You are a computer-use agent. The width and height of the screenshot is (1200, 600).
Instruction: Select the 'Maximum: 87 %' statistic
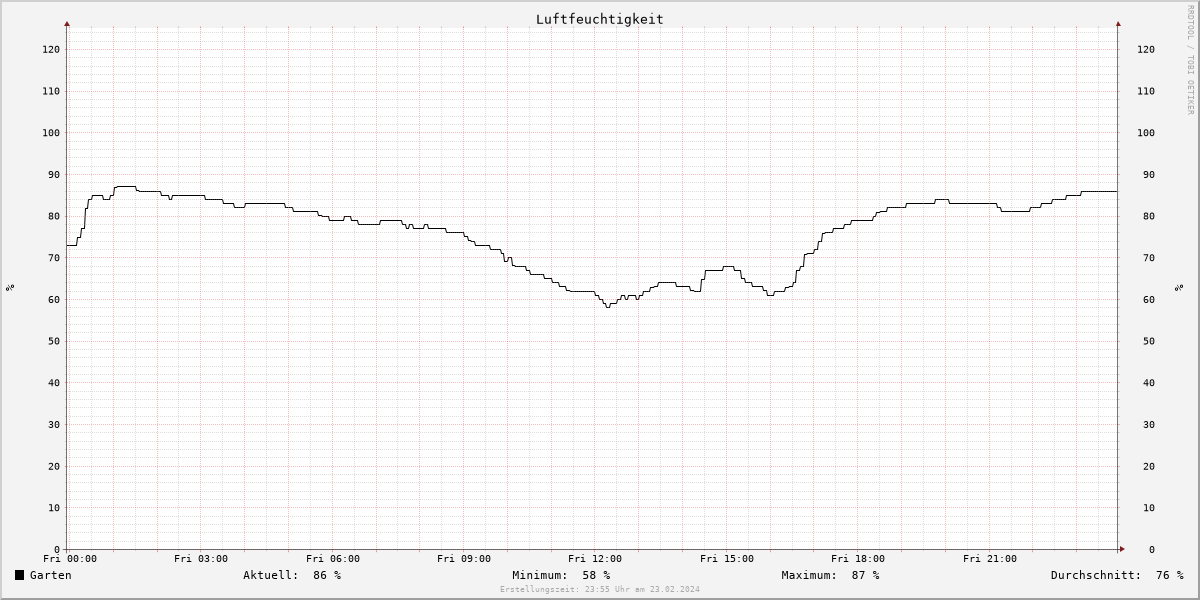click(830, 575)
